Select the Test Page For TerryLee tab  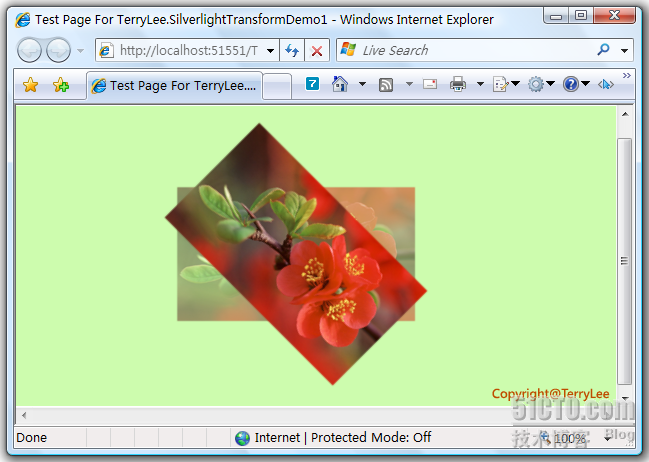174,85
